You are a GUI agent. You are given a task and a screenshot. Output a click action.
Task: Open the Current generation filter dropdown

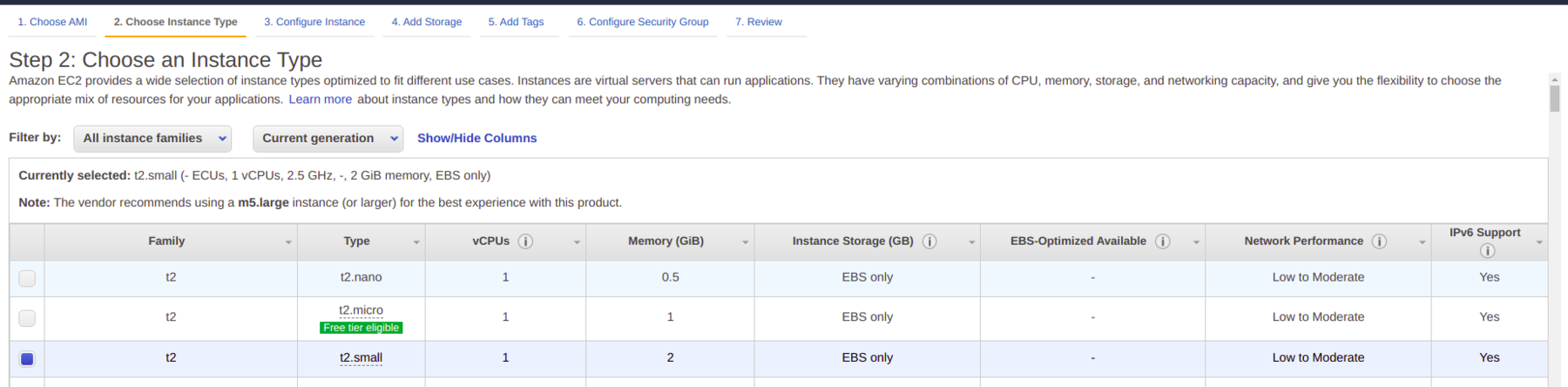coord(328,139)
